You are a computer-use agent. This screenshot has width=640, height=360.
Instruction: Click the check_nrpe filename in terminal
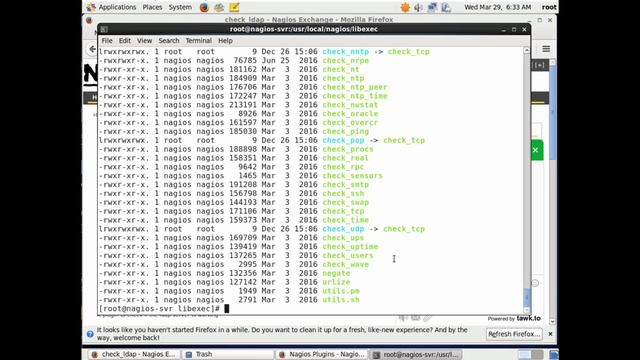tap(345, 60)
